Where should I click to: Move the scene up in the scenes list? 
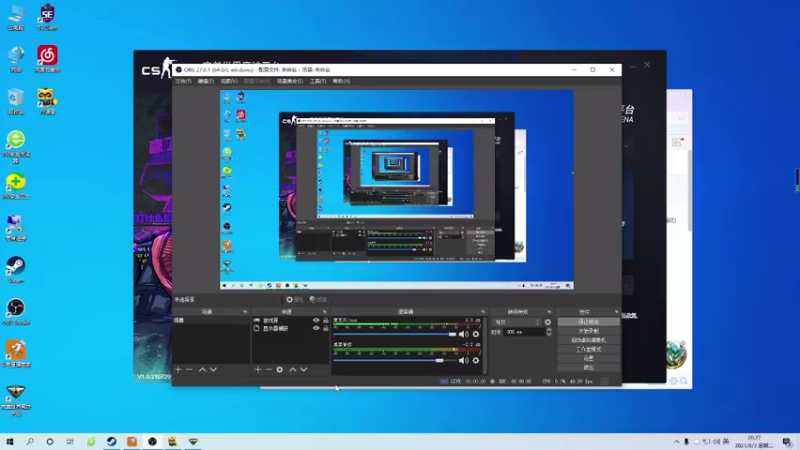[202, 369]
